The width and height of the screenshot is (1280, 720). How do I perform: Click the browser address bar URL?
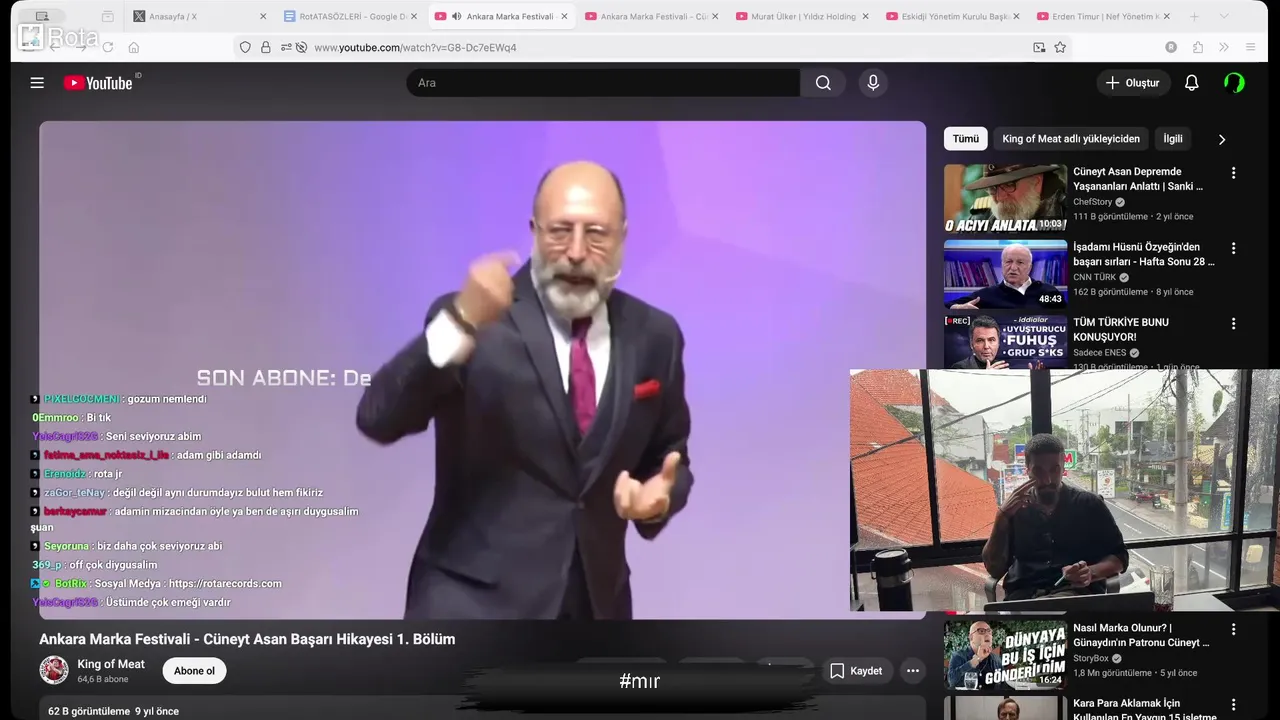tap(415, 47)
